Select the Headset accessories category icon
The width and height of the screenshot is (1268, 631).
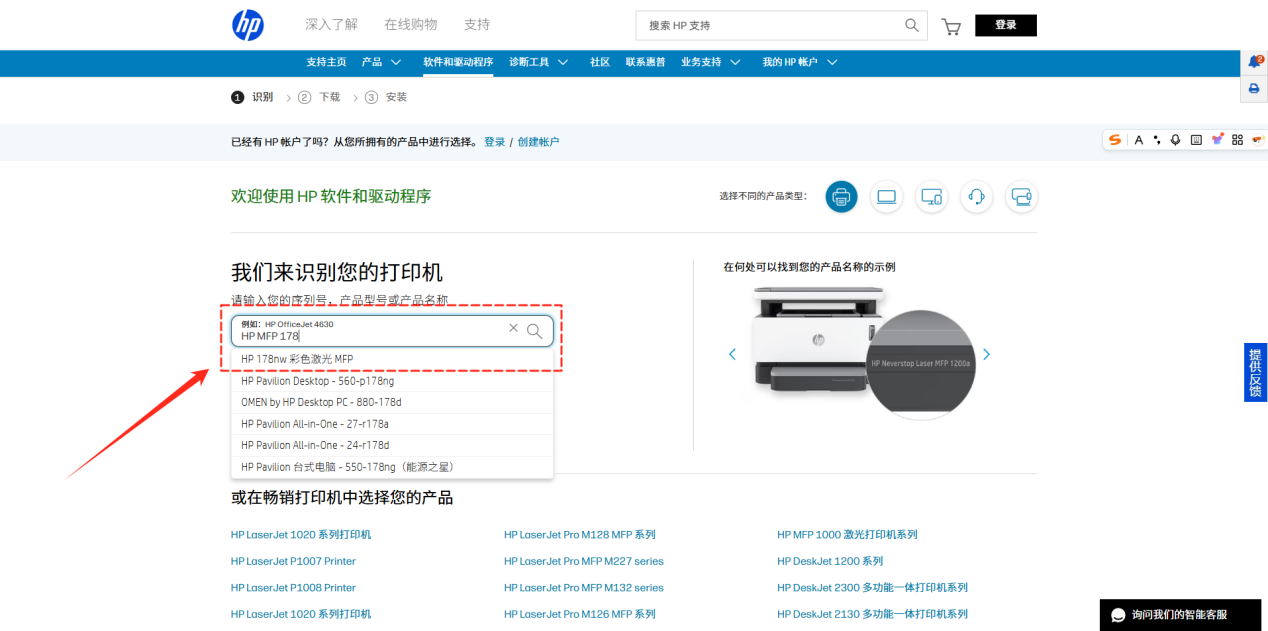[976, 197]
